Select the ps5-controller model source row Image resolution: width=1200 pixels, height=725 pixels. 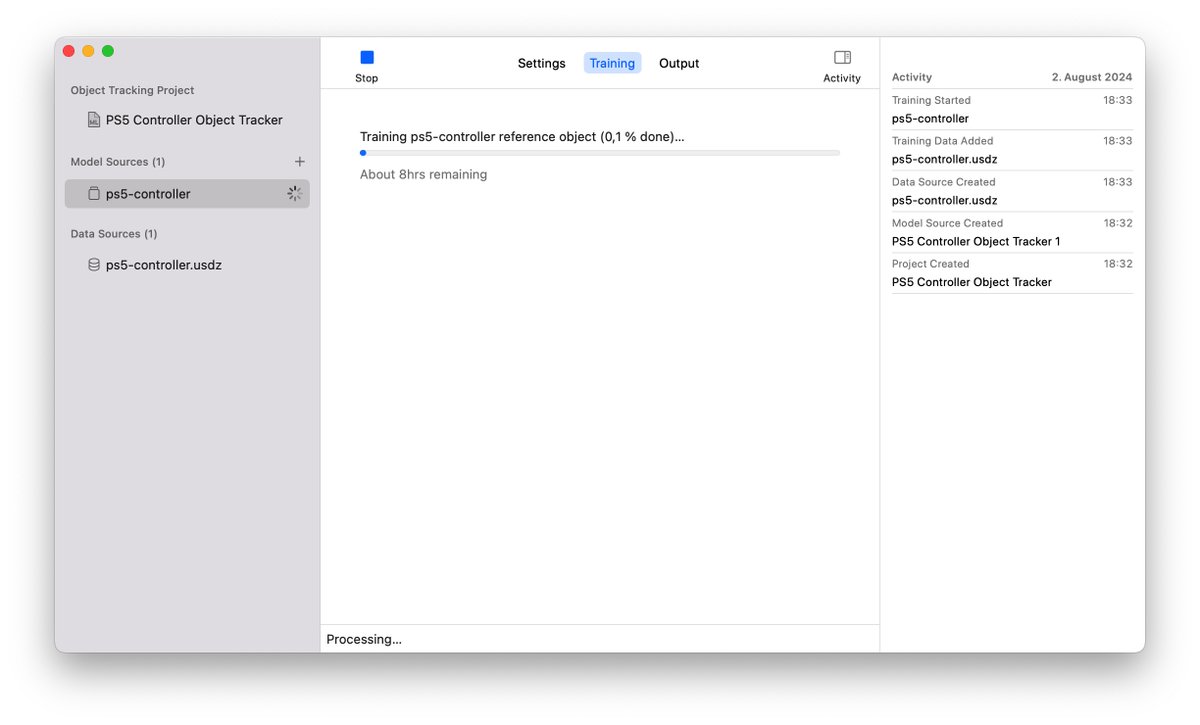(x=187, y=194)
